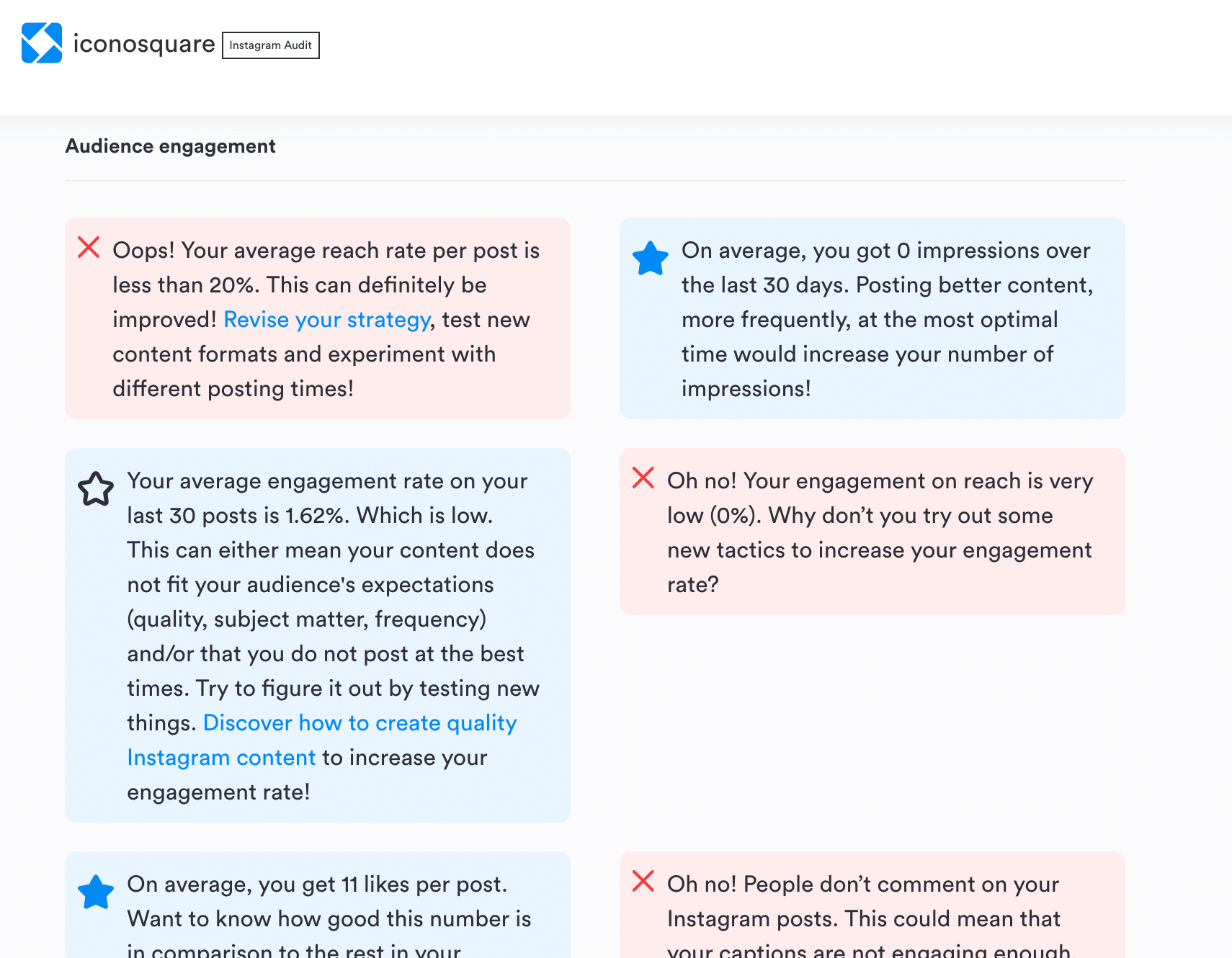Click the divider line under Audience engagement
Image resolution: width=1232 pixels, height=958 pixels.
pos(594,181)
